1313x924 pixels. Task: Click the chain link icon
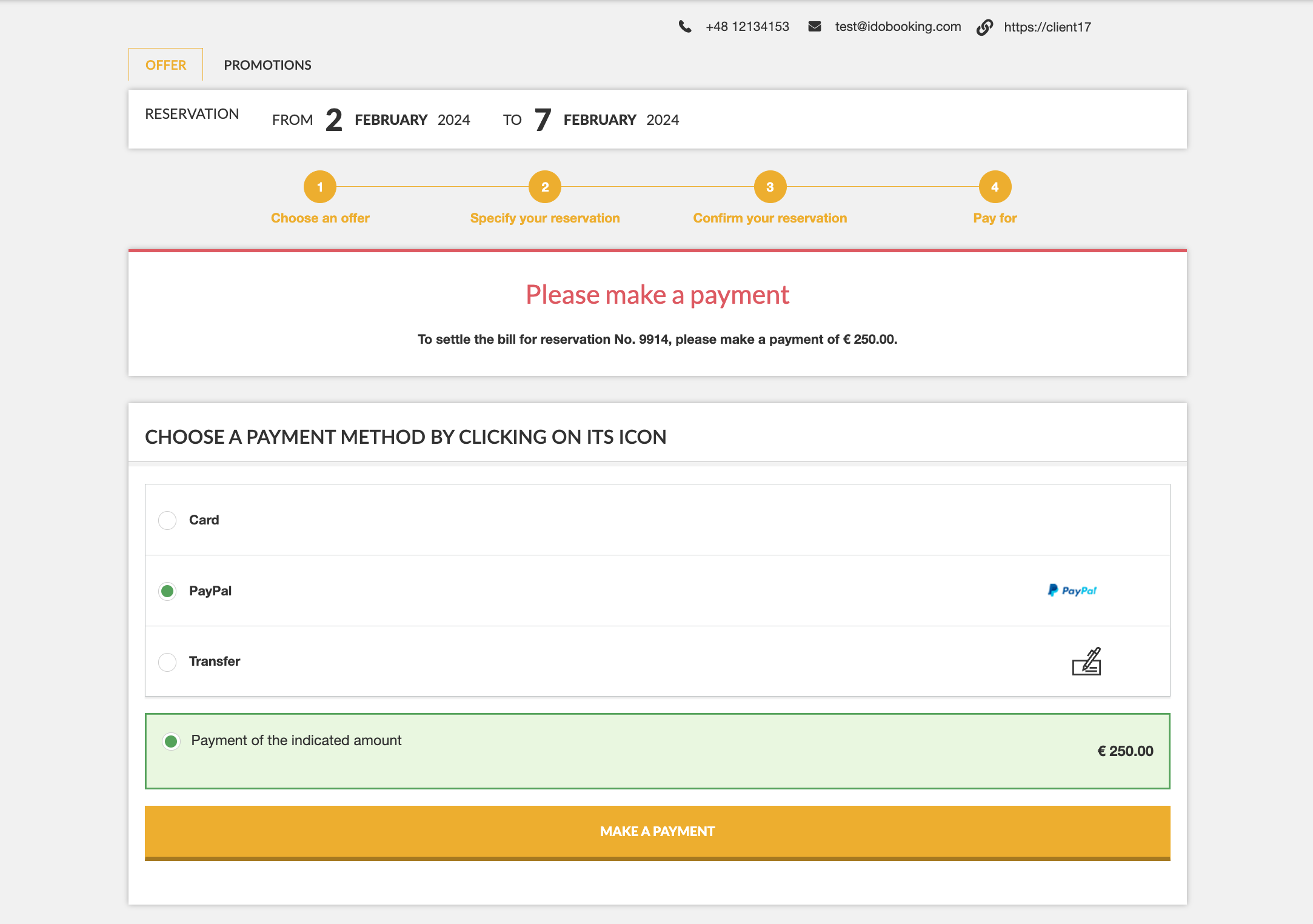(x=985, y=27)
